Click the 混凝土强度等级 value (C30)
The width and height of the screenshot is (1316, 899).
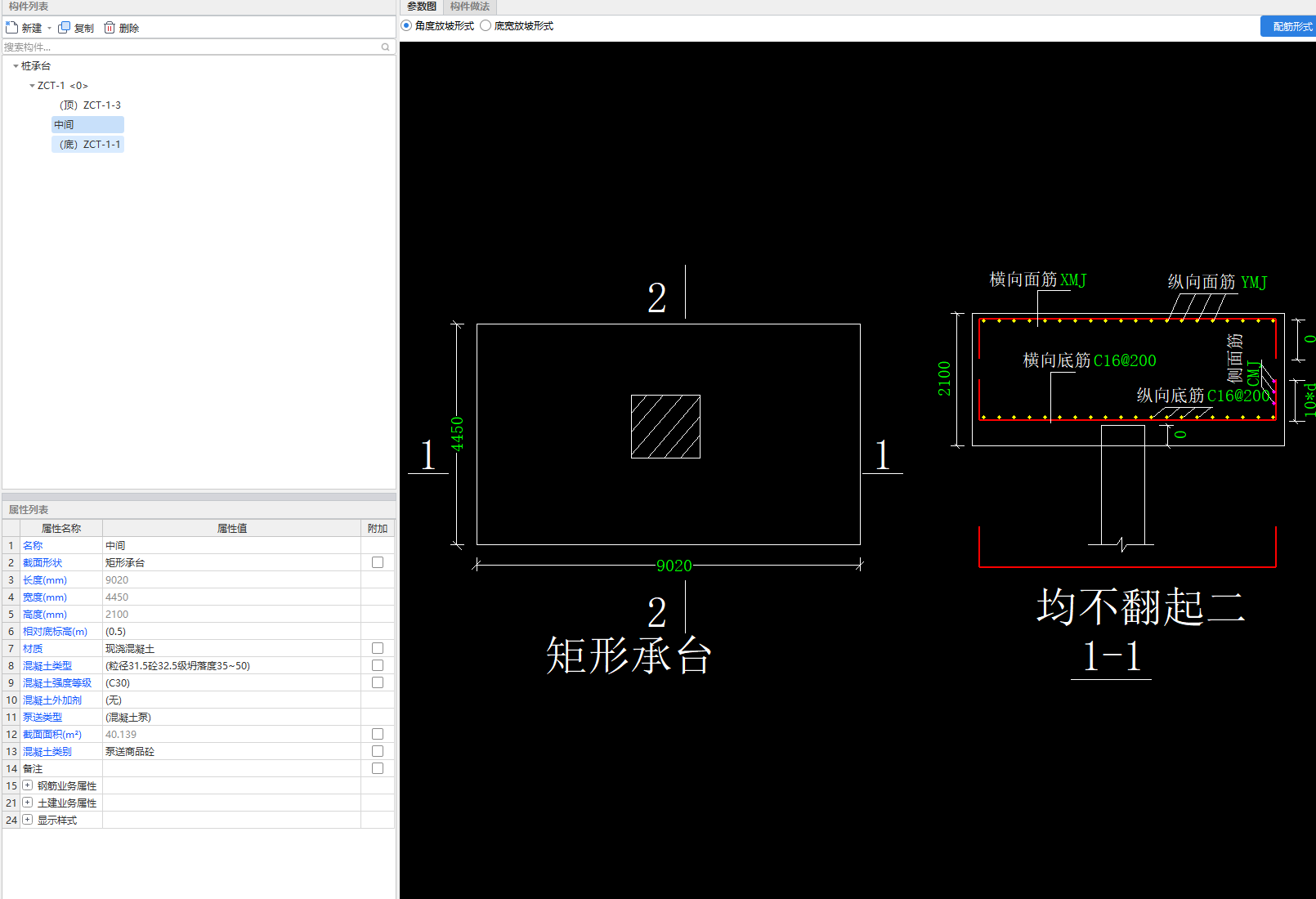pos(231,682)
